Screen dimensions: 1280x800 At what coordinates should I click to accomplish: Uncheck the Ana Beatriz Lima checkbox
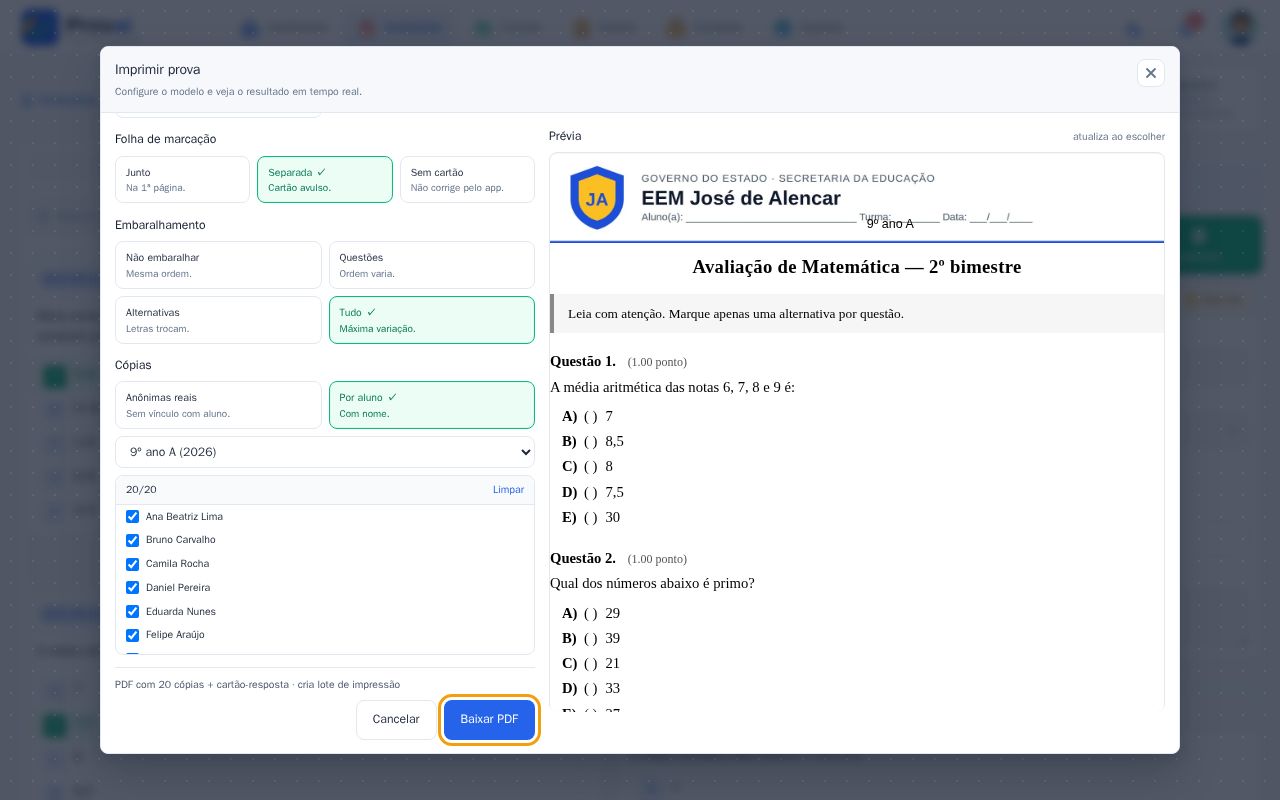(x=132, y=517)
